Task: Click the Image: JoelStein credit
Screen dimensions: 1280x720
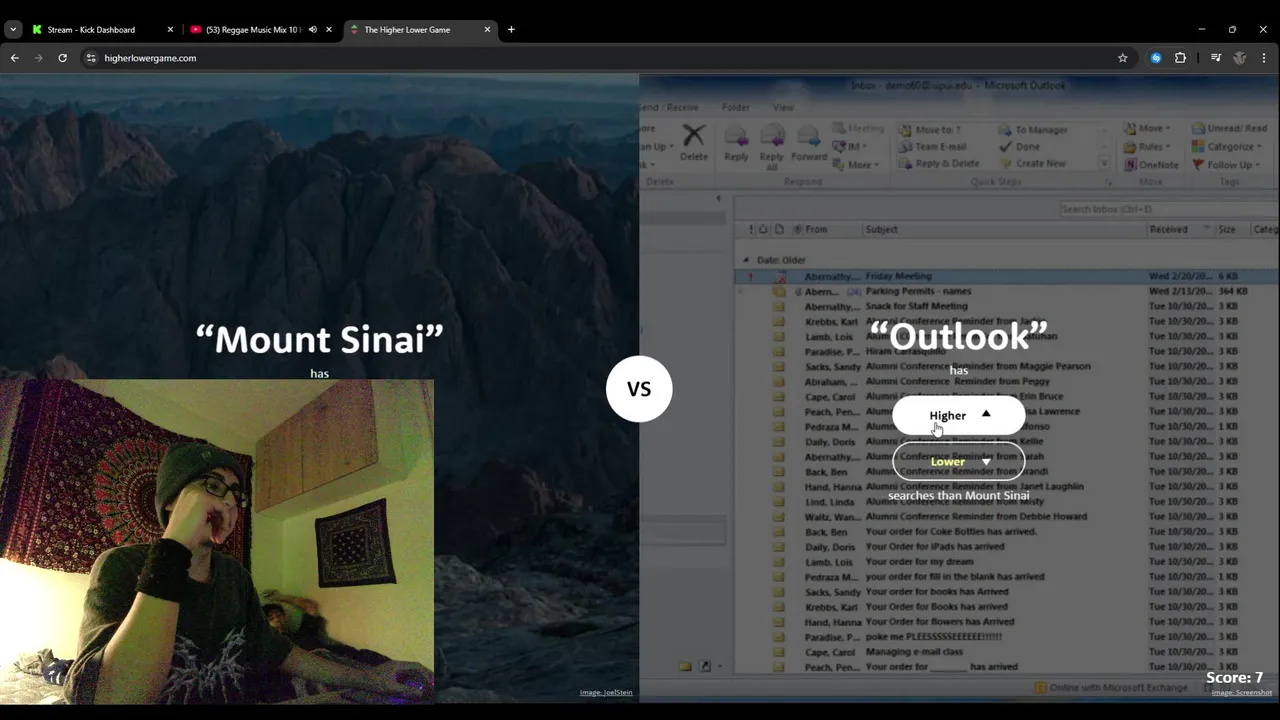Action: (606, 692)
